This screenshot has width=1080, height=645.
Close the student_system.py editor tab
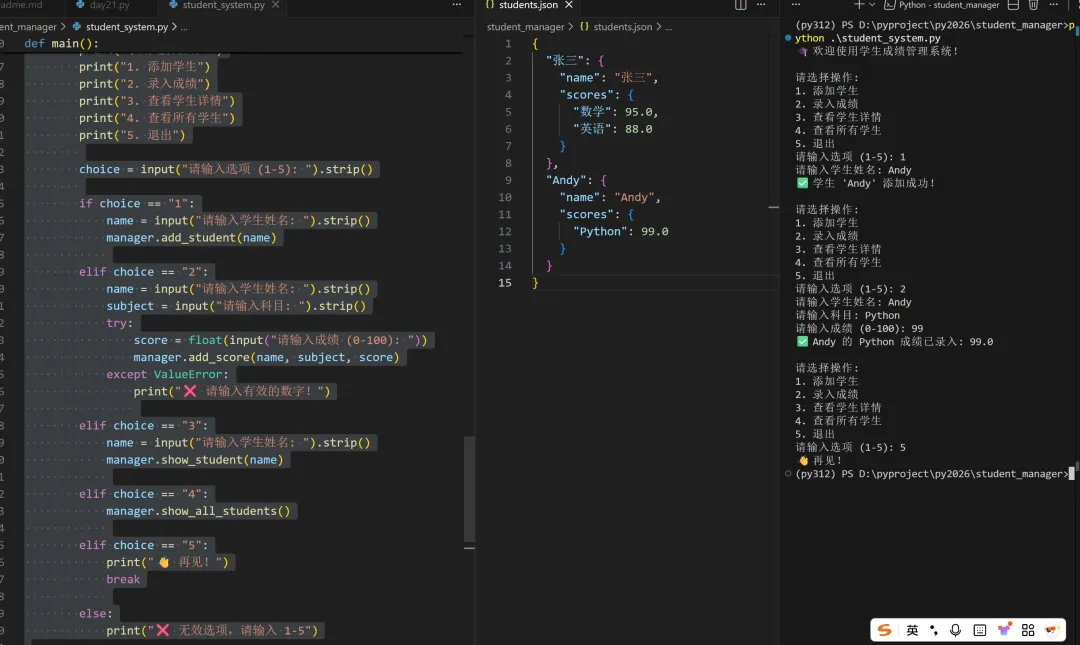[276, 5]
